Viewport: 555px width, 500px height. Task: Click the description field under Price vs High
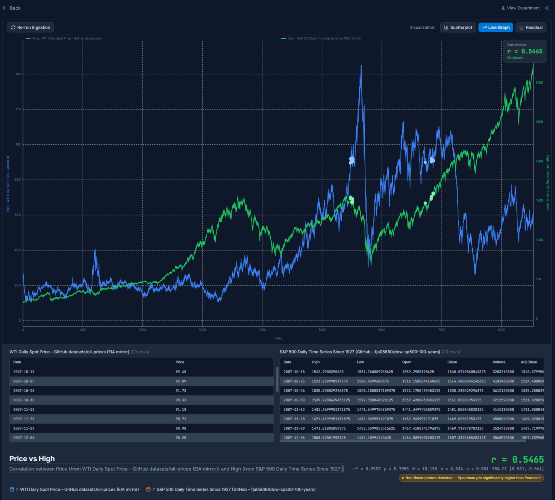click(176, 469)
